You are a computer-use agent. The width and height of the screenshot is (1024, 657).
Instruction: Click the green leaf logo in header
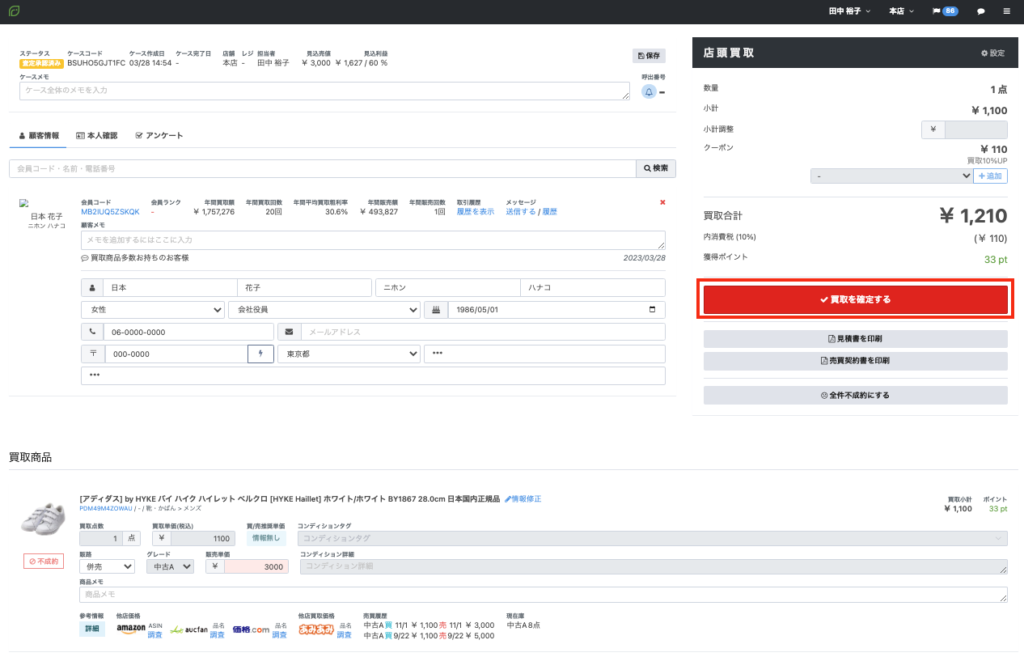[x=14, y=11]
